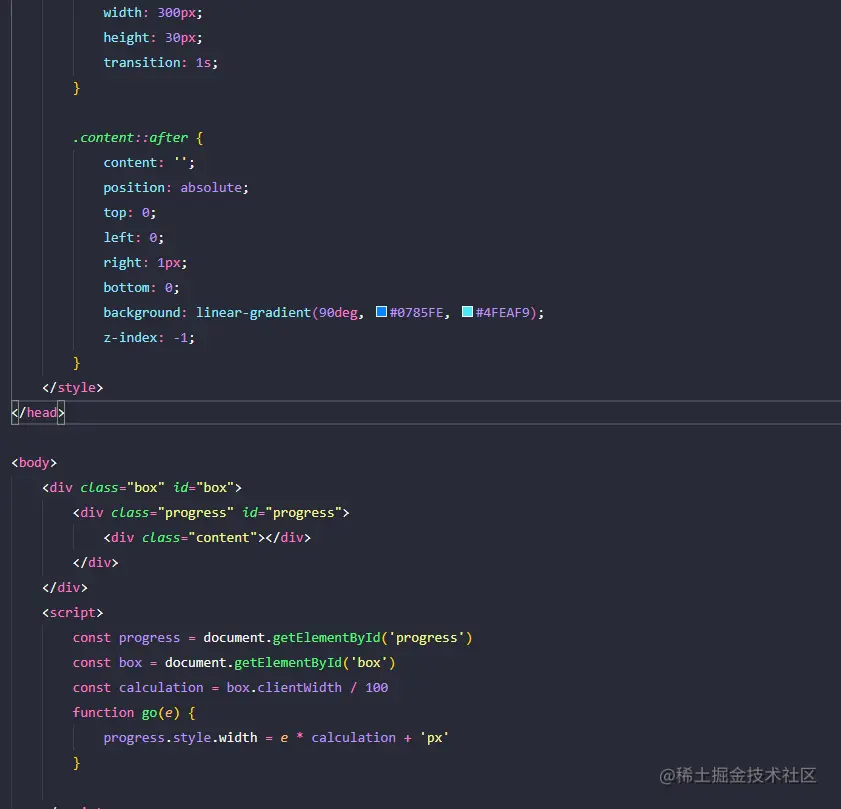Click the opening '<script>' tag
The image size is (841, 809).
[x=72, y=613]
